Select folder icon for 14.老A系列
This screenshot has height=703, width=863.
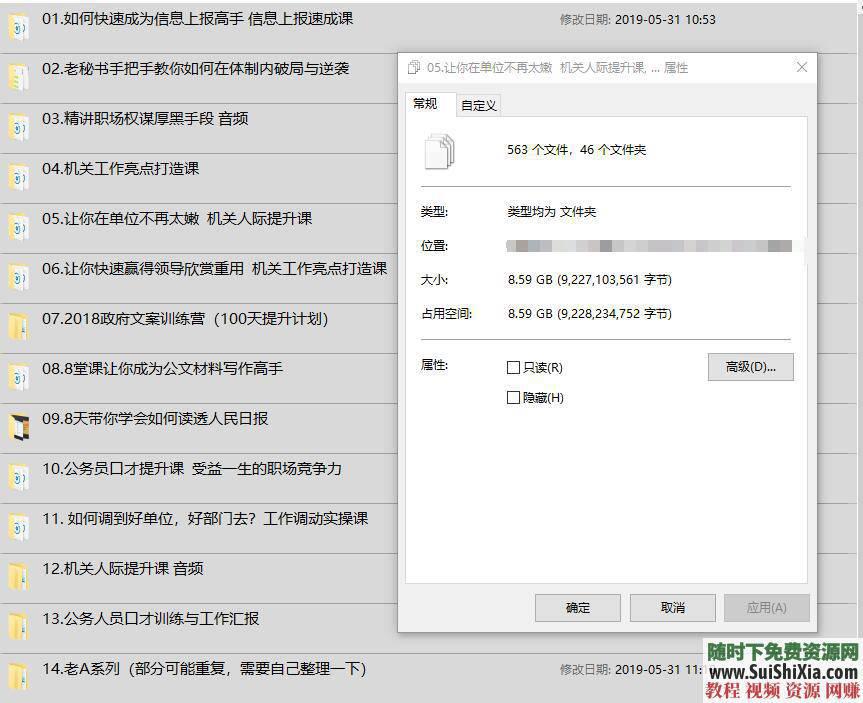(18, 678)
